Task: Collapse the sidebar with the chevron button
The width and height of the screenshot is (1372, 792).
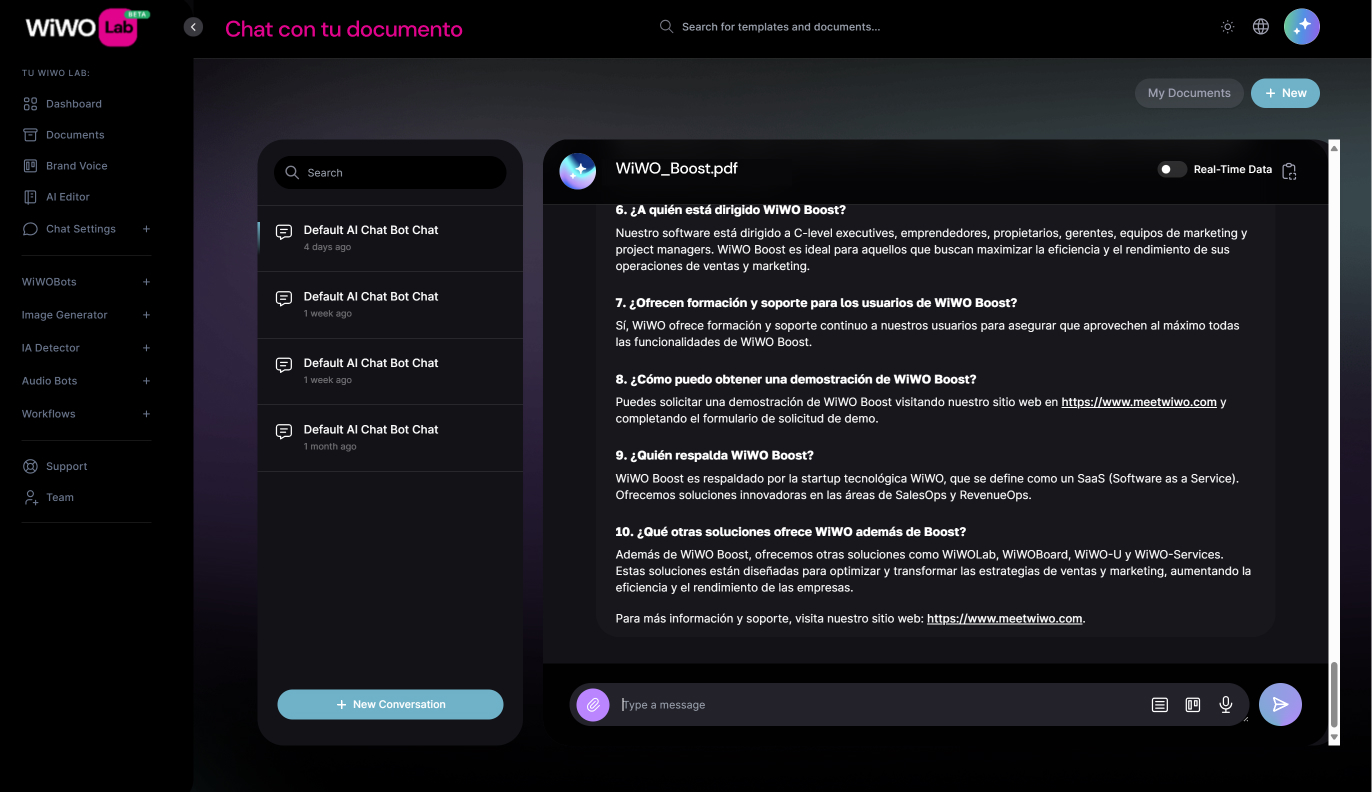Action: click(193, 27)
